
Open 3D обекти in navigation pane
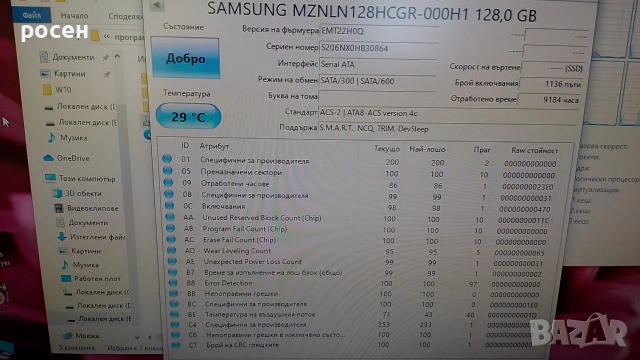83,193
